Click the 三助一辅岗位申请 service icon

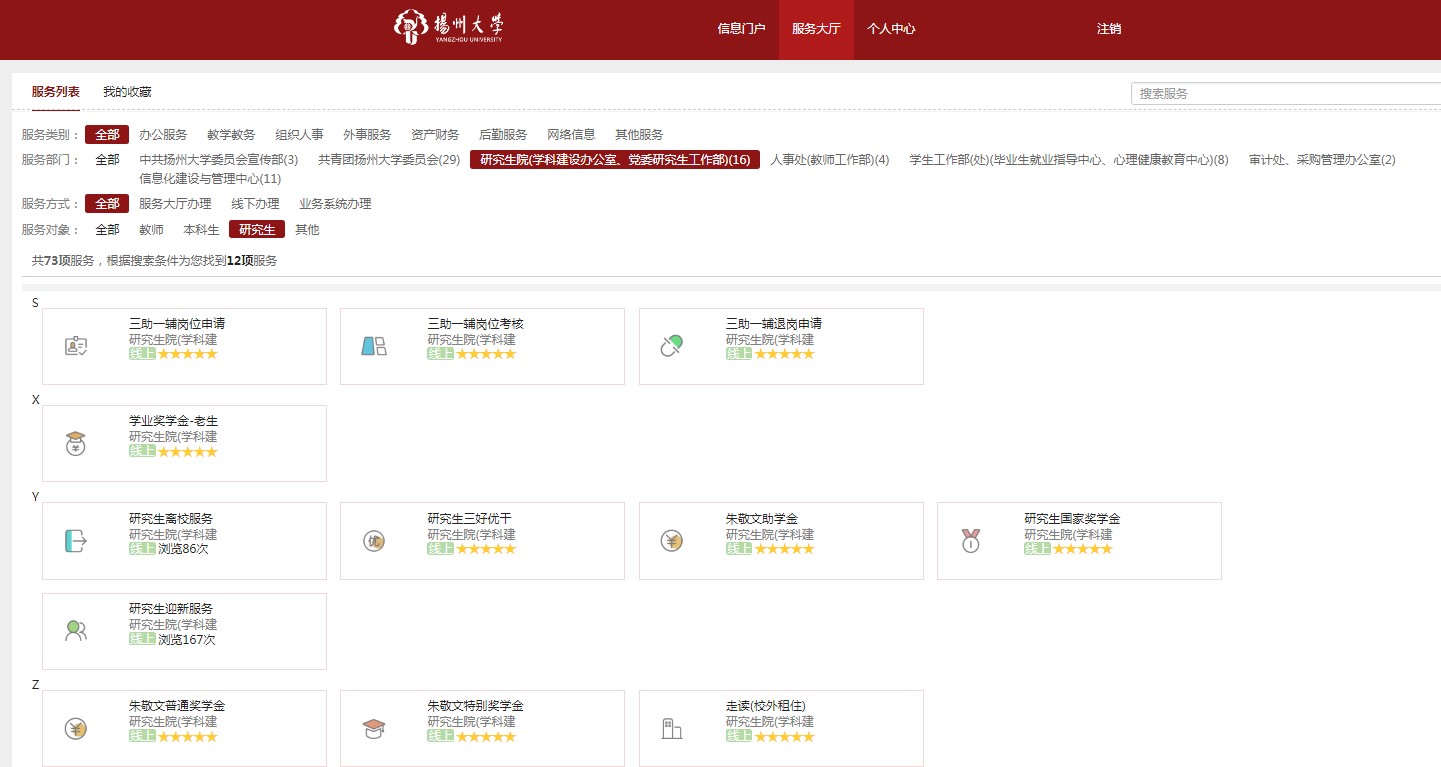click(x=76, y=346)
